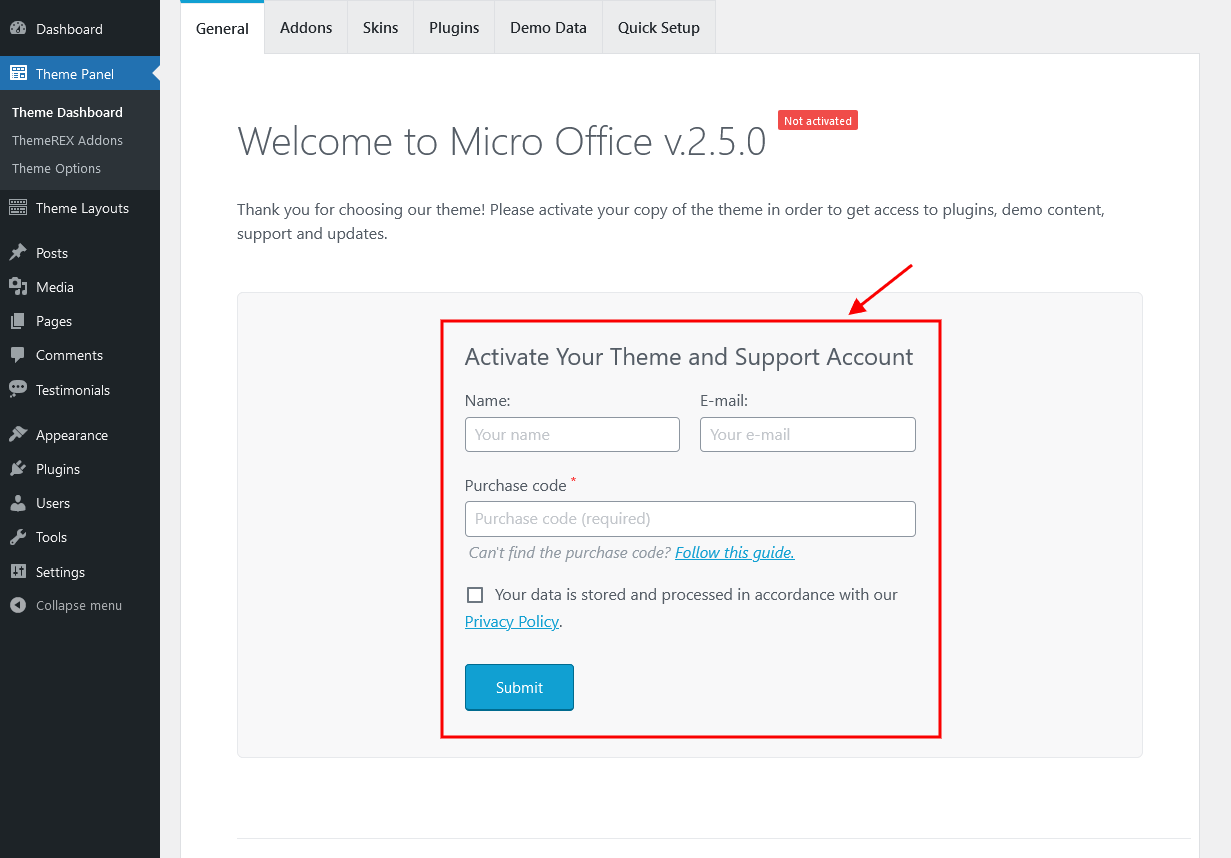Open the 'Follow this guide' link
Image resolution: width=1231 pixels, height=858 pixels.
click(735, 552)
